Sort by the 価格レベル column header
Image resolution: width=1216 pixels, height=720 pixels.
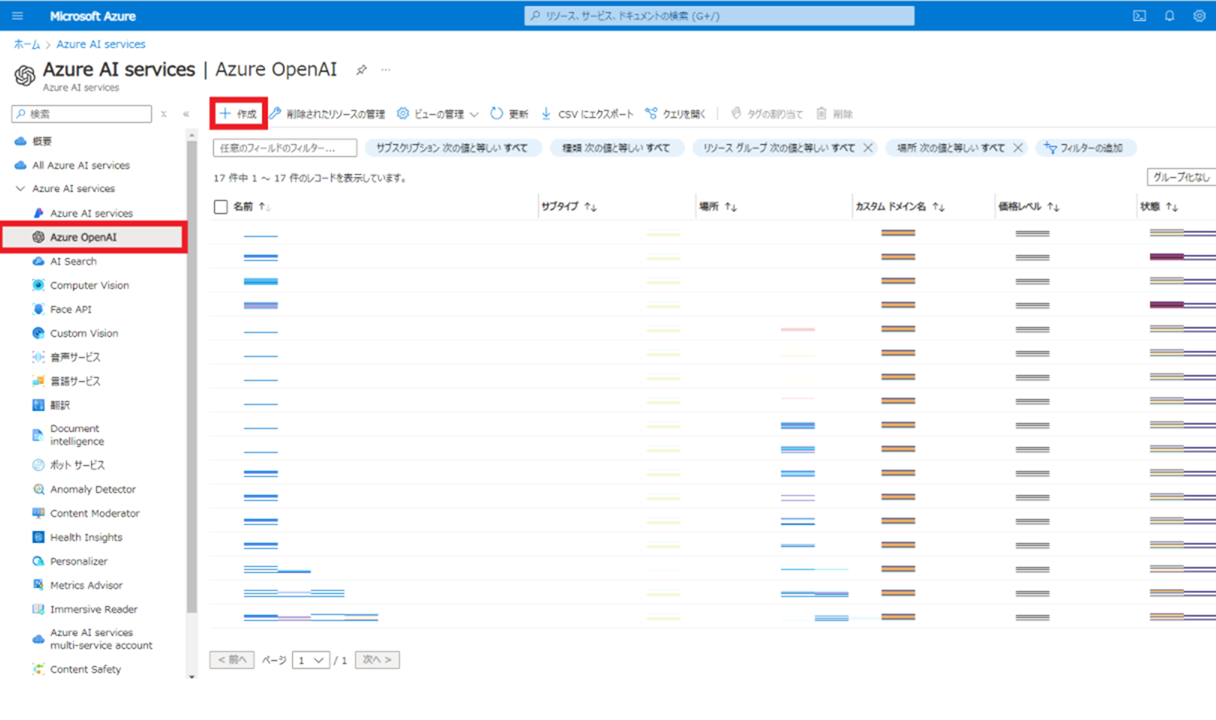1029,207
